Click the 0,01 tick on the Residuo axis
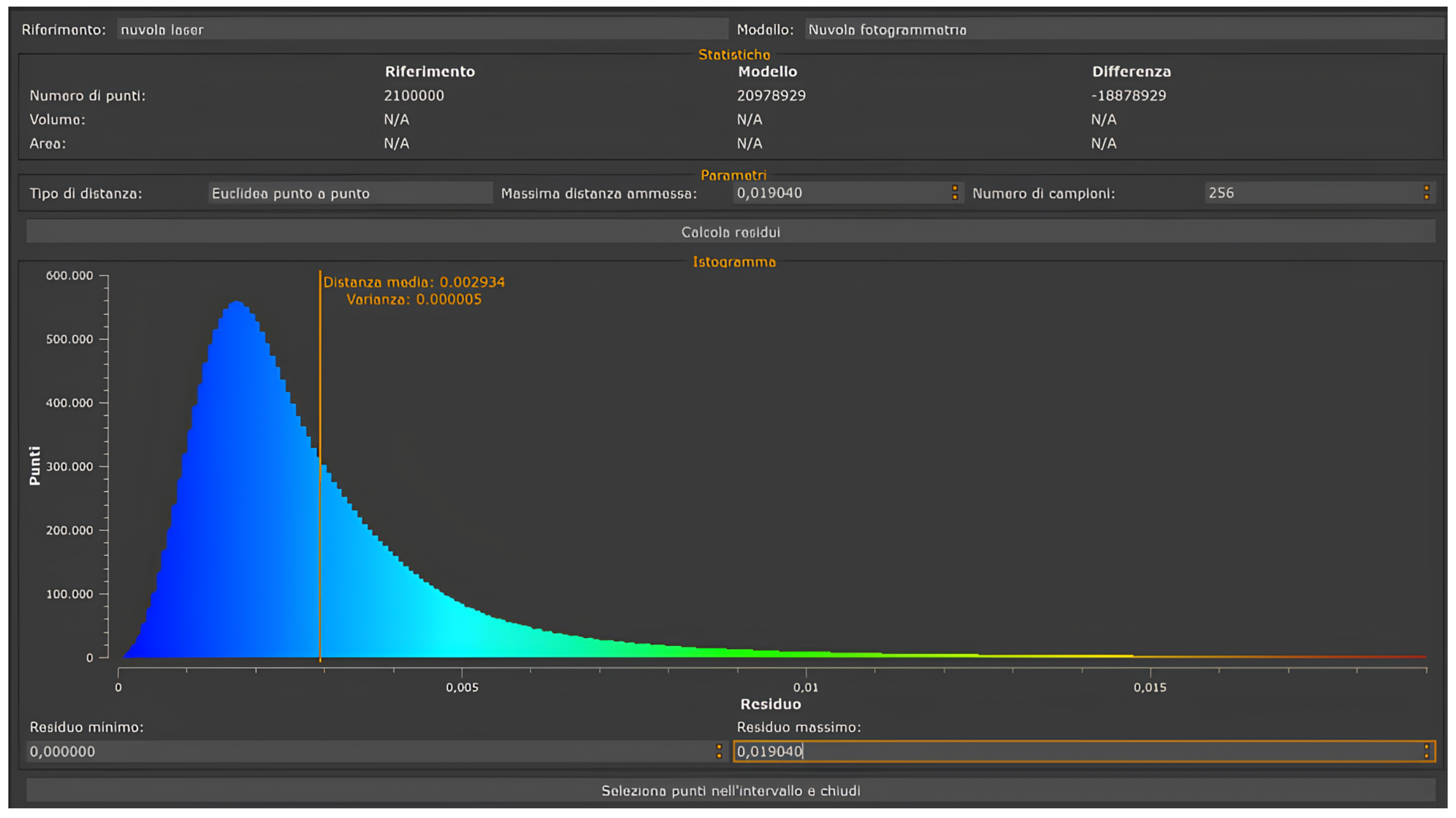 pyautogui.click(x=806, y=687)
